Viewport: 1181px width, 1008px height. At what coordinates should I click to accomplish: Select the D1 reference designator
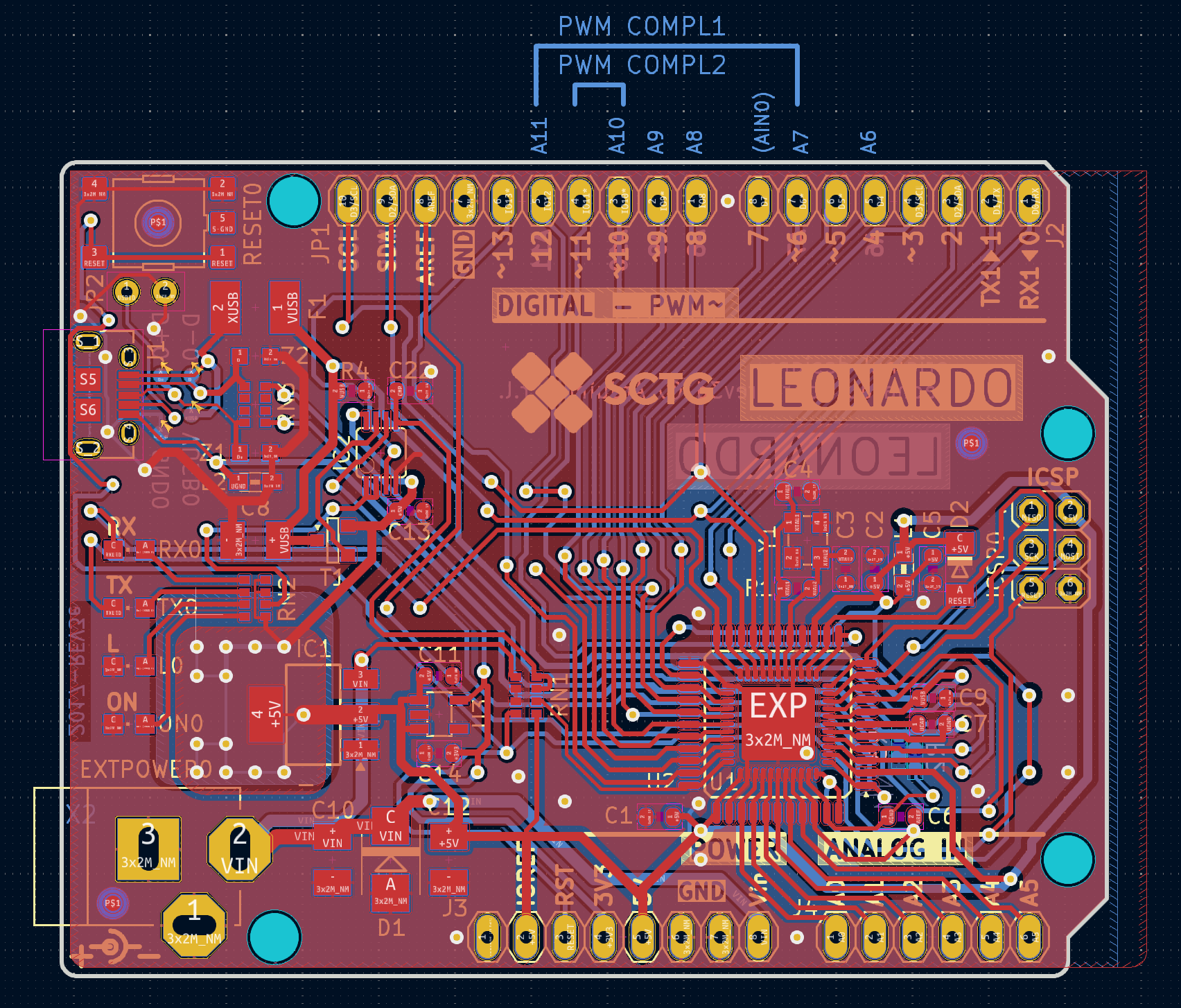pyautogui.click(x=391, y=928)
